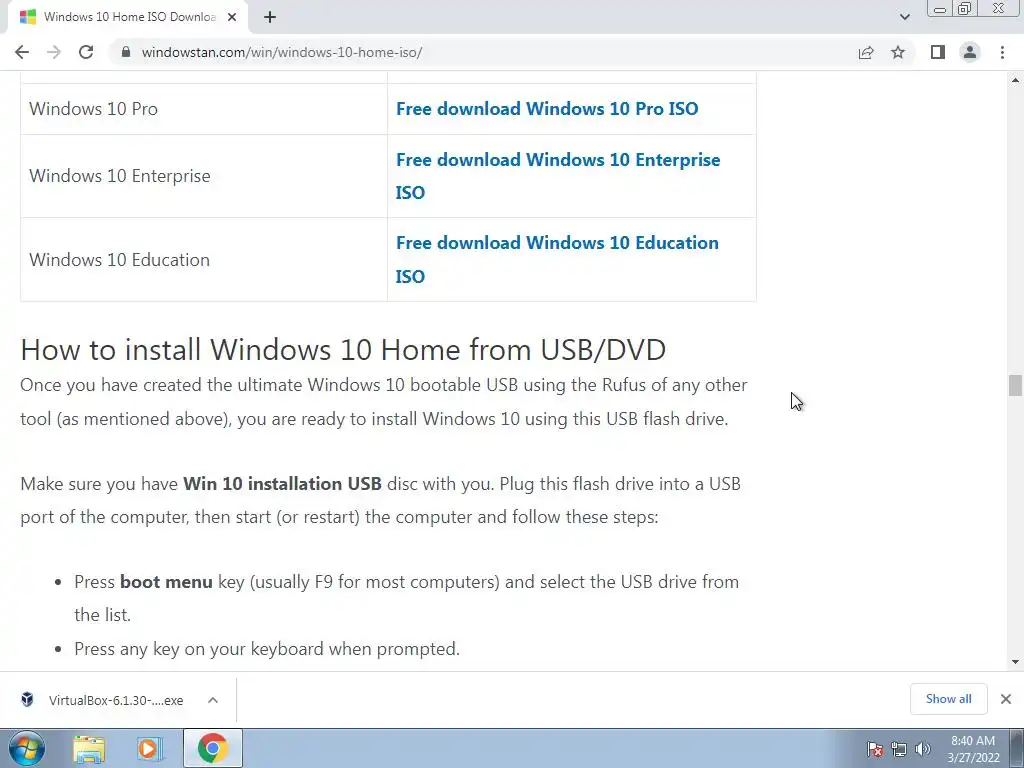Screen dimensions: 1024x768
Task: Open the Windows Start menu
Action: (x=27, y=748)
